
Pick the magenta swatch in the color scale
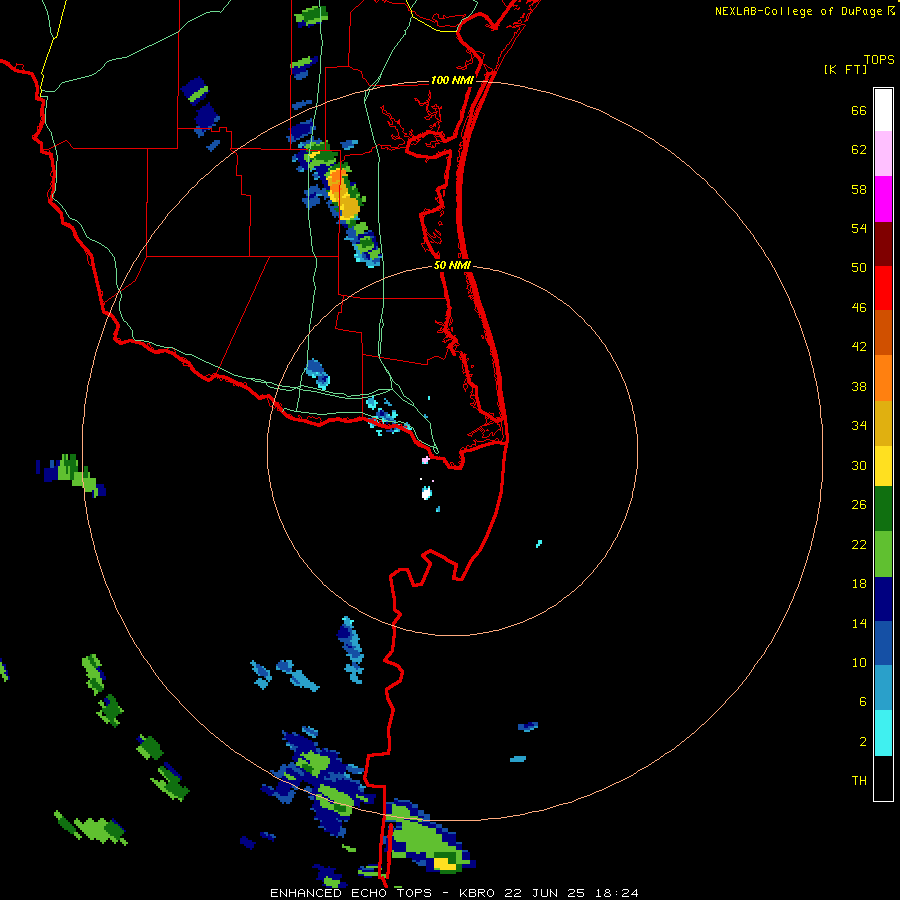tap(883, 199)
